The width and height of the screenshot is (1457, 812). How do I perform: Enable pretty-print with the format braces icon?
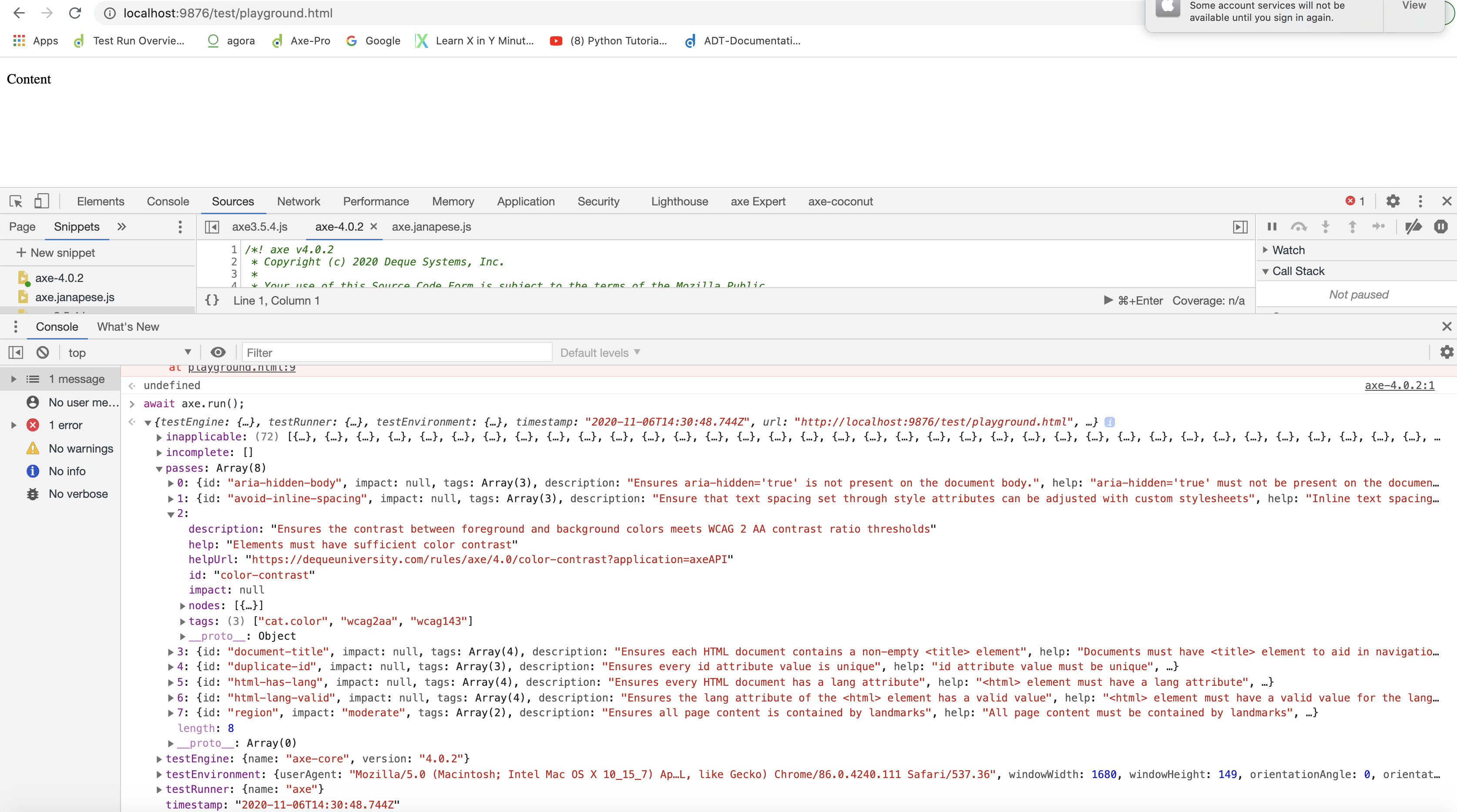(x=212, y=300)
